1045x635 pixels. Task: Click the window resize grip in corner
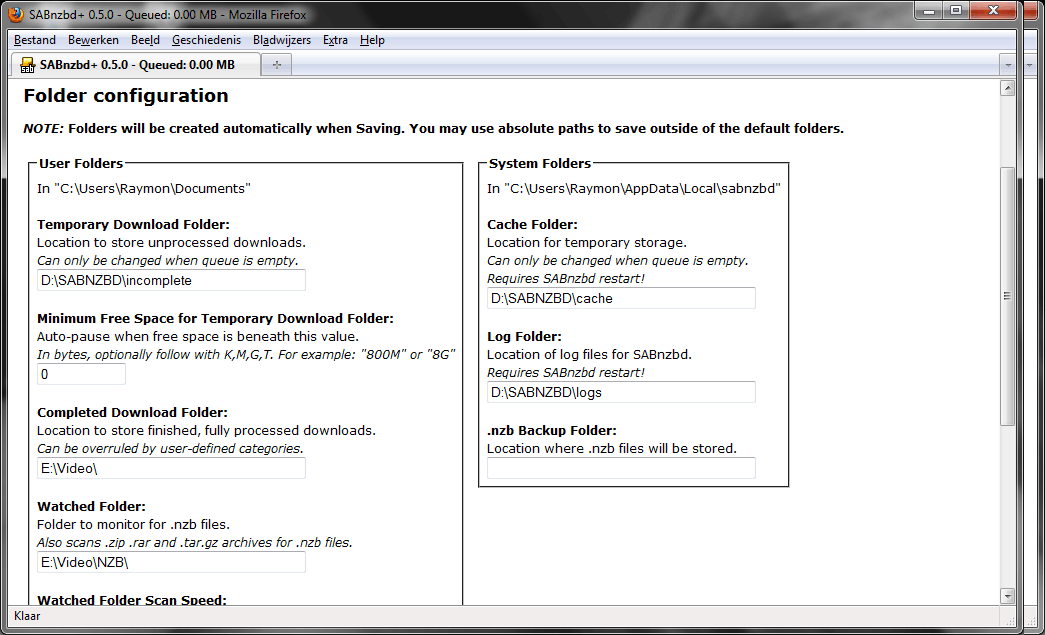pyautogui.click(x=1010, y=620)
